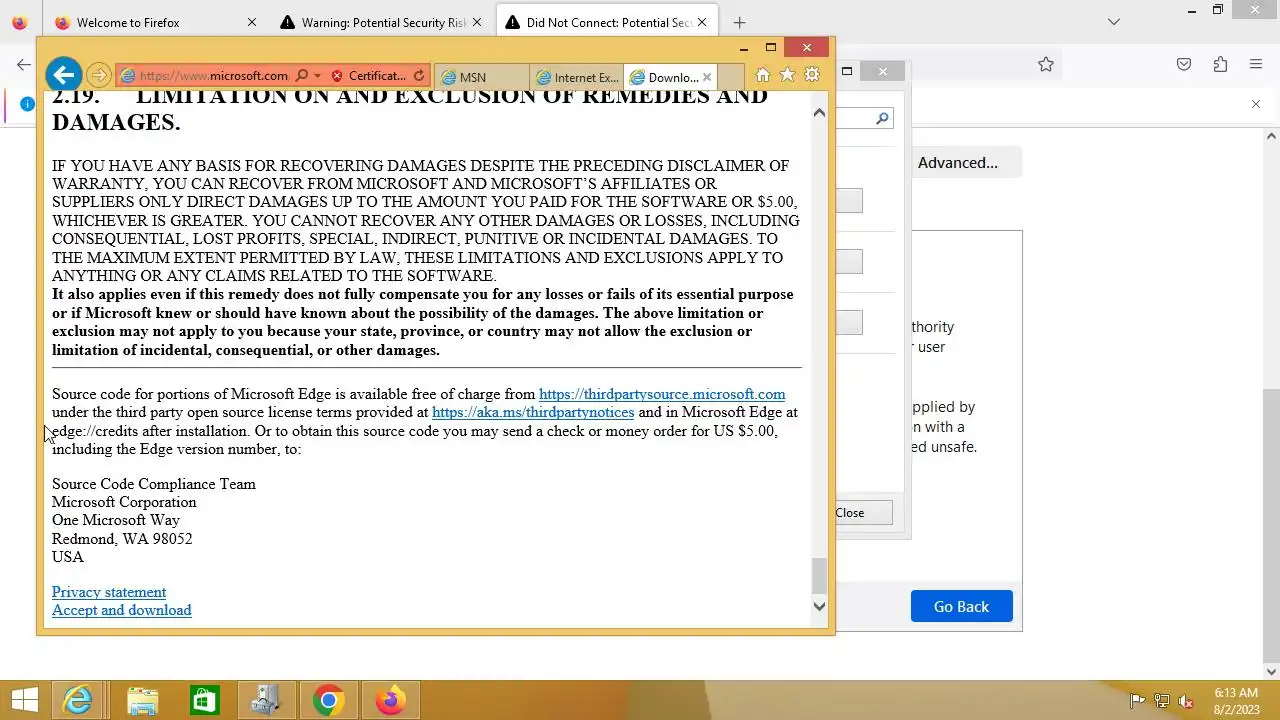The width and height of the screenshot is (1280, 720).
Task: Open Firefox application hamburger menu
Action: (1256, 64)
